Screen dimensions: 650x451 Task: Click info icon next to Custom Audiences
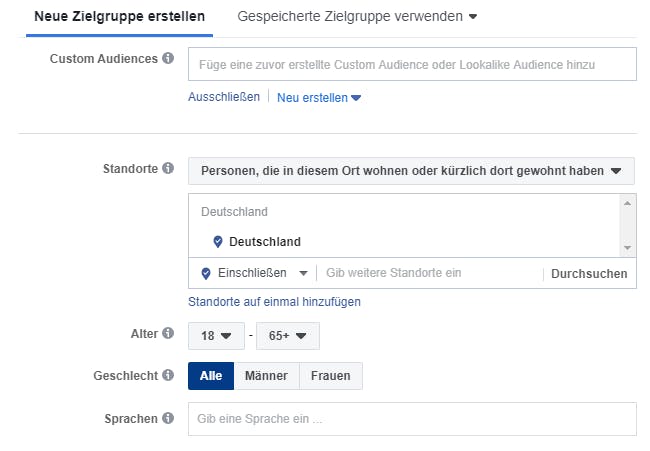pos(168,59)
